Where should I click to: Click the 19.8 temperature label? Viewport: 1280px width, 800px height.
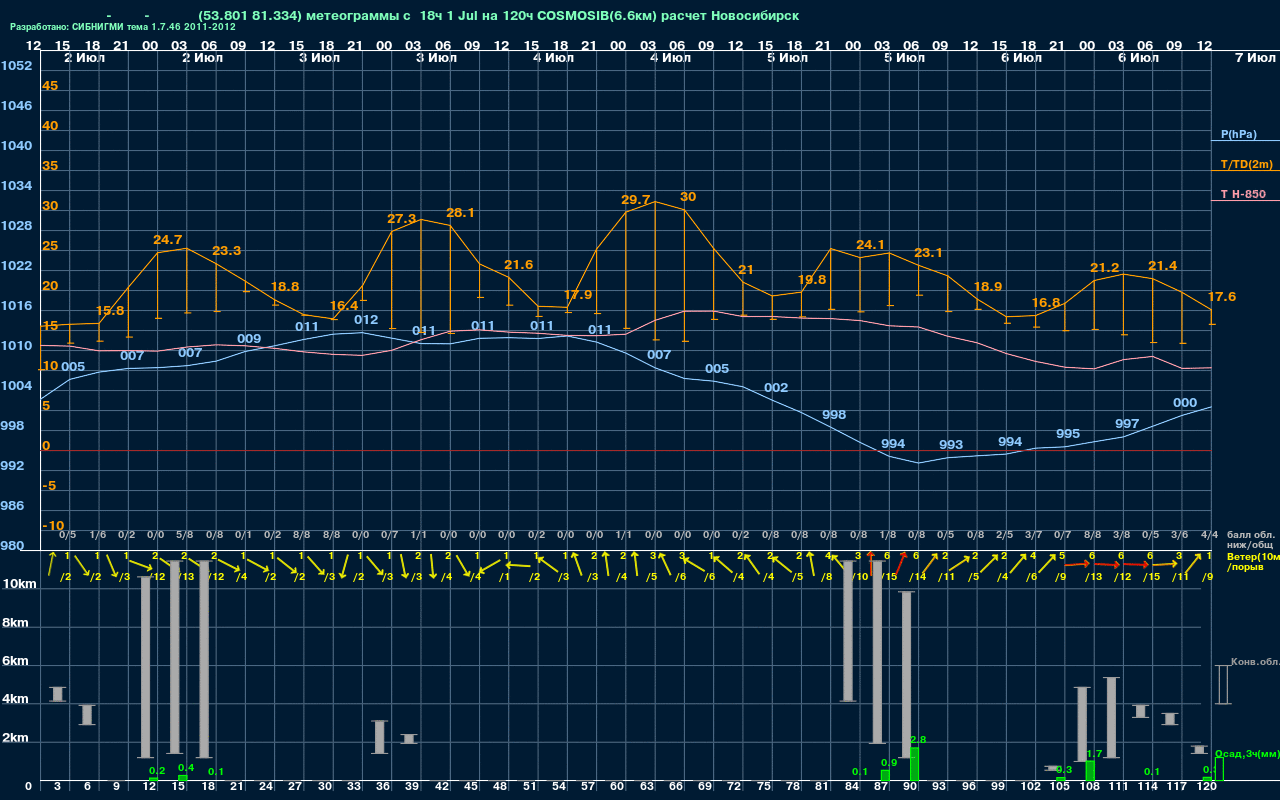(812, 280)
